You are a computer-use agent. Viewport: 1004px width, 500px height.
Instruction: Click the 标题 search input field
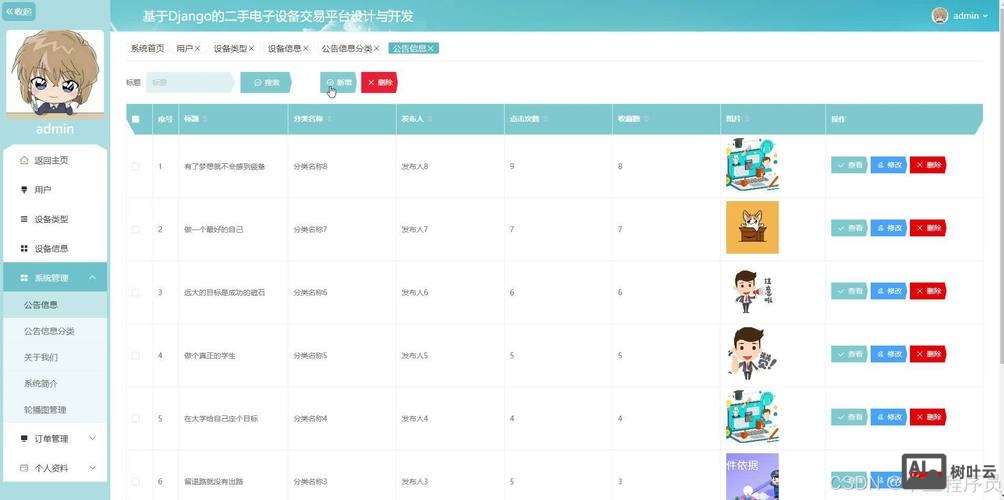tap(190, 83)
